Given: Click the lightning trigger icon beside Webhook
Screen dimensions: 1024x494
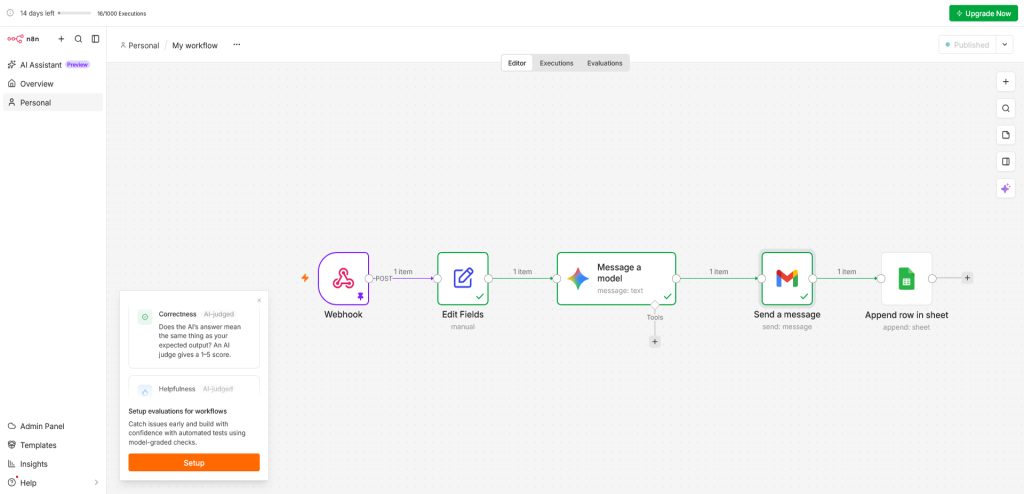Looking at the screenshot, I should (305, 278).
